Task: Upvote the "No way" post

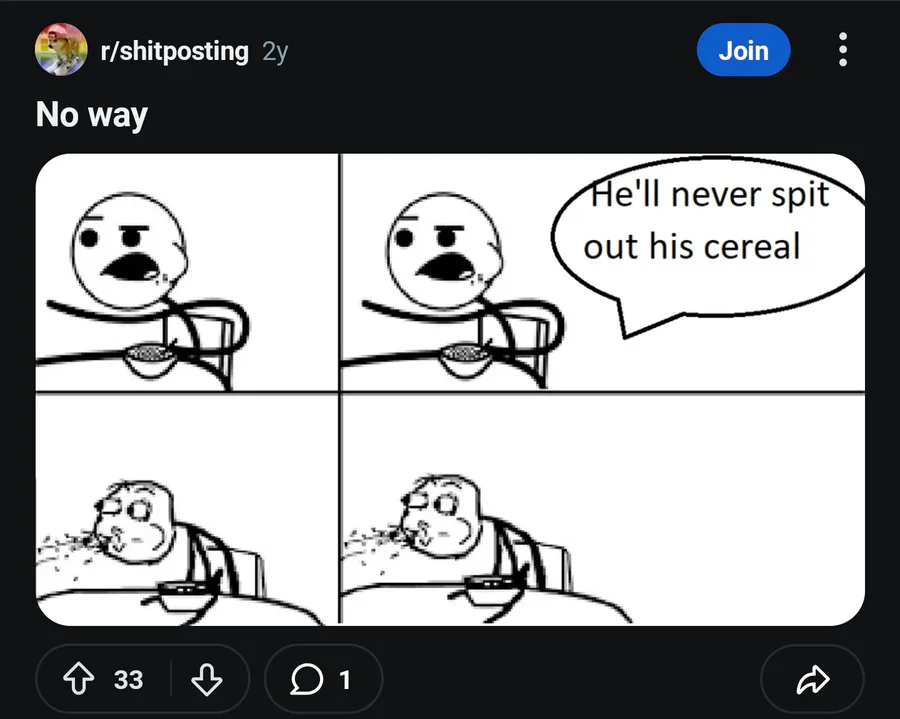Action: 78,679
